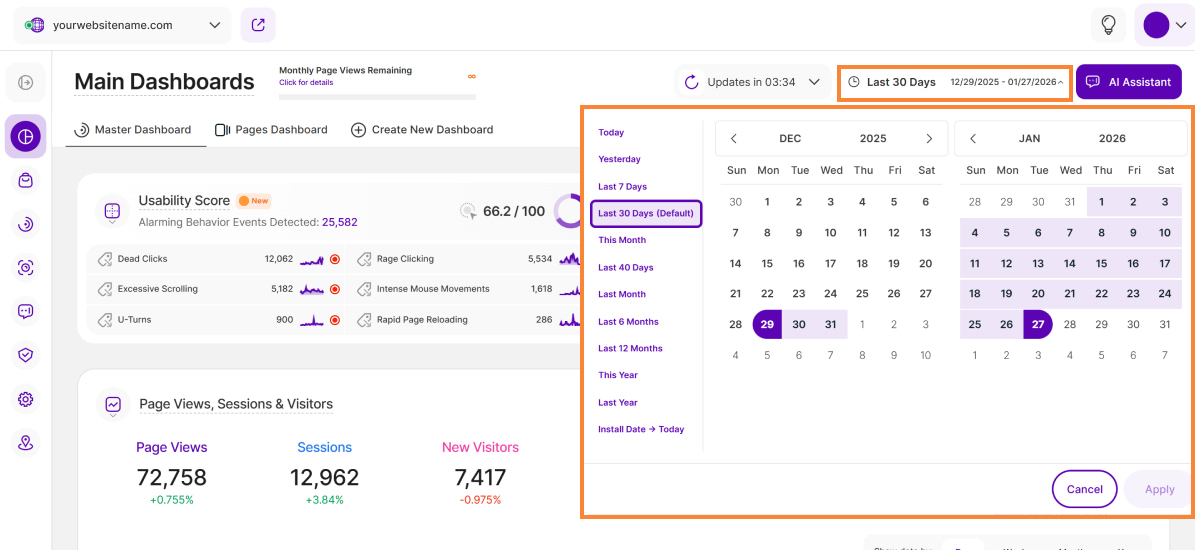This screenshot has width=1195, height=550.
Task: Launch the AI Assistant button
Action: click(x=1128, y=82)
